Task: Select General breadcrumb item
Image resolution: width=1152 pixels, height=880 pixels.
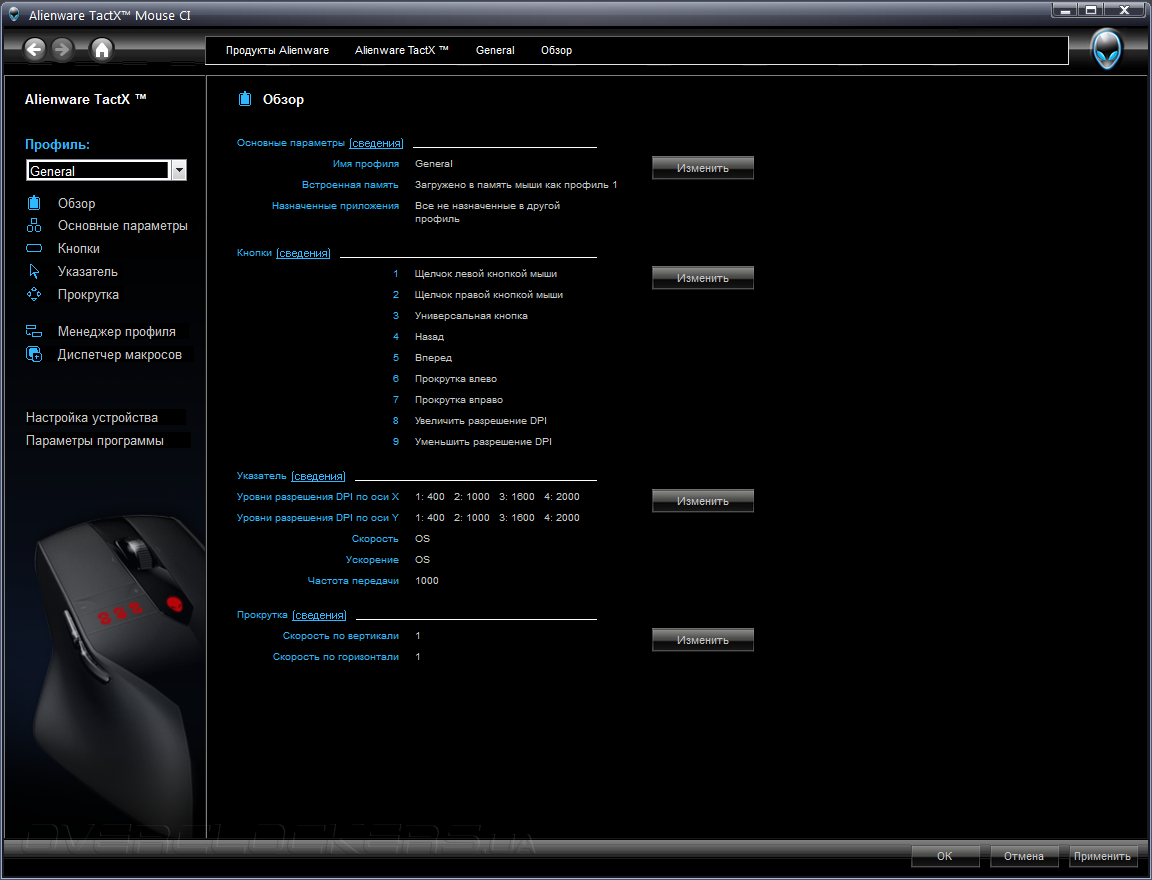Action: click(495, 50)
